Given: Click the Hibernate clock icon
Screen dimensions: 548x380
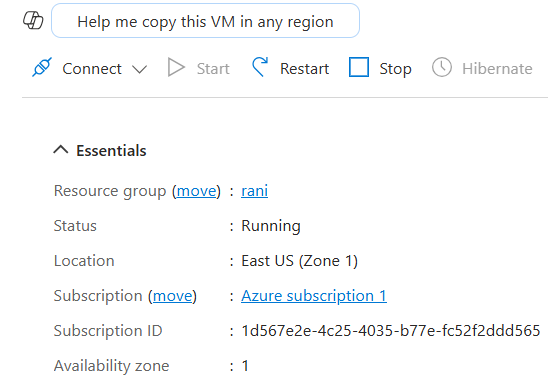Looking at the screenshot, I should click(442, 67).
